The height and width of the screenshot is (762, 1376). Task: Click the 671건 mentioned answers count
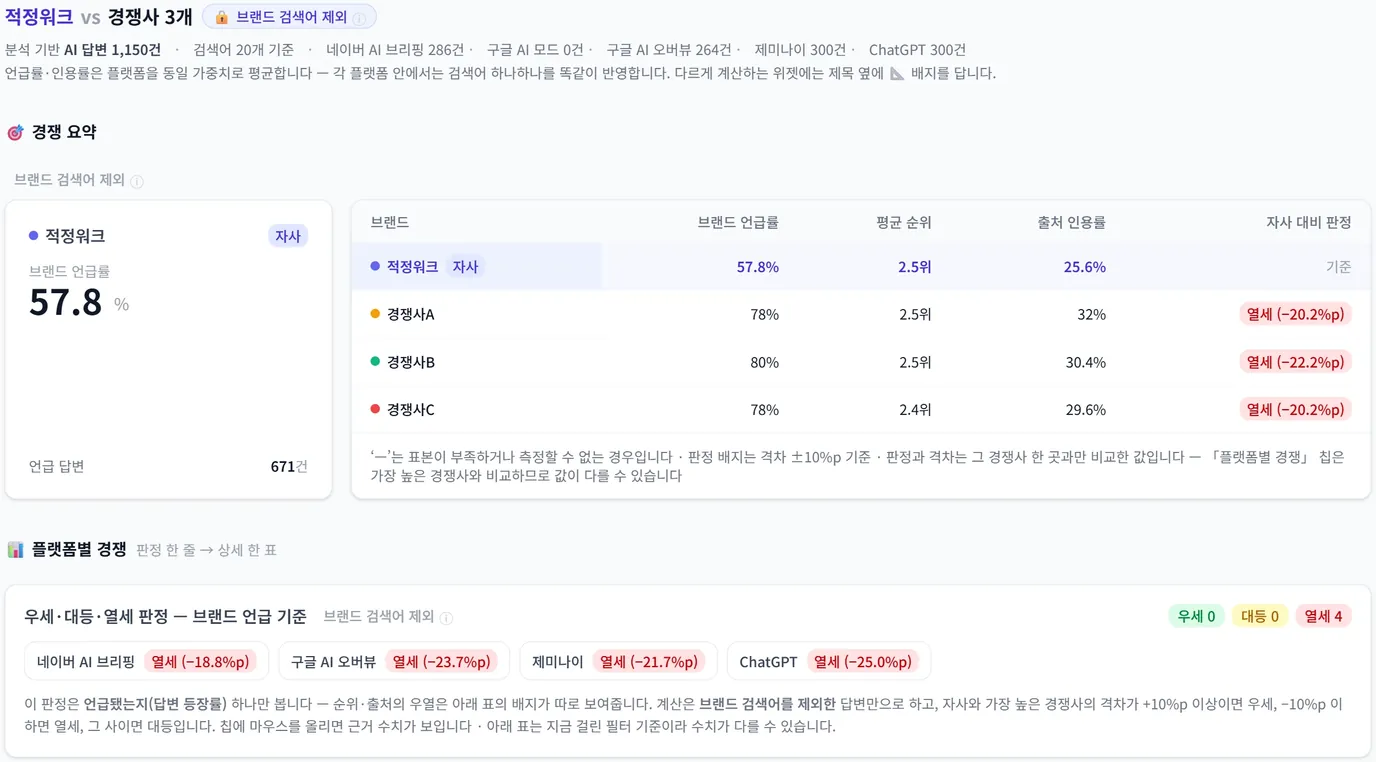[x=289, y=466]
